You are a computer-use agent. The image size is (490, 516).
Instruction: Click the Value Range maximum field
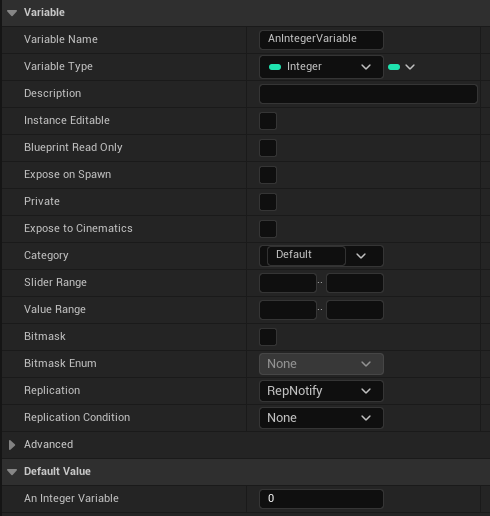(x=355, y=310)
